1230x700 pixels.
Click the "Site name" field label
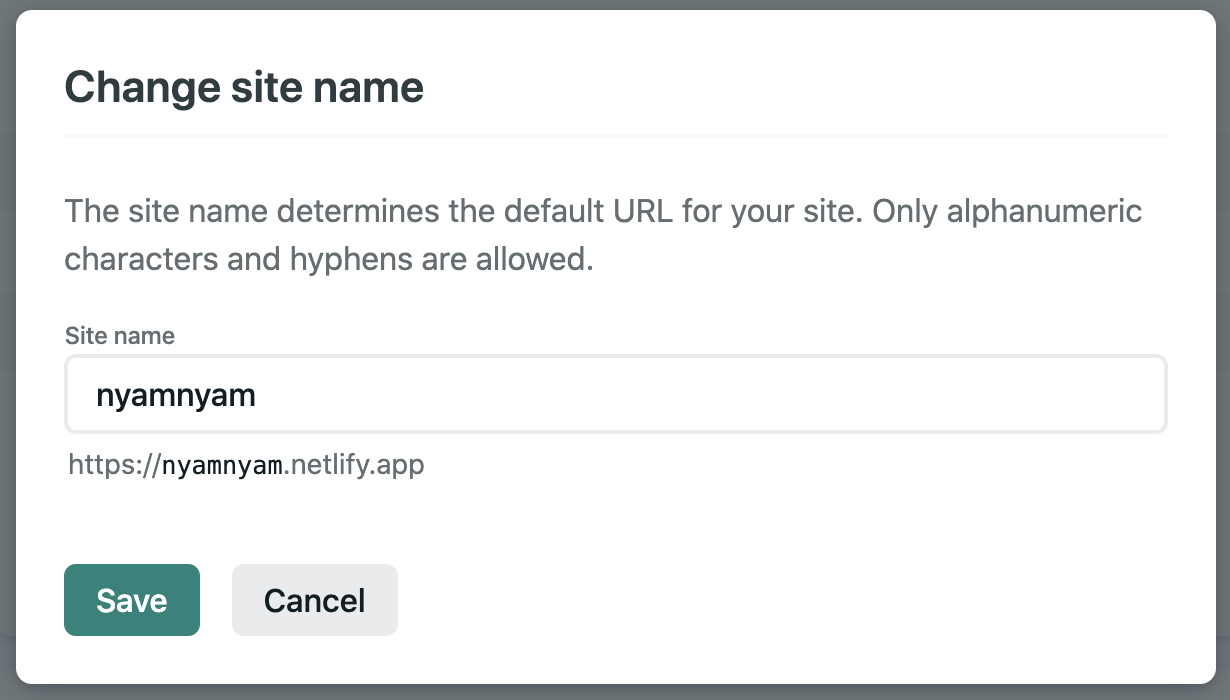click(120, 336)
